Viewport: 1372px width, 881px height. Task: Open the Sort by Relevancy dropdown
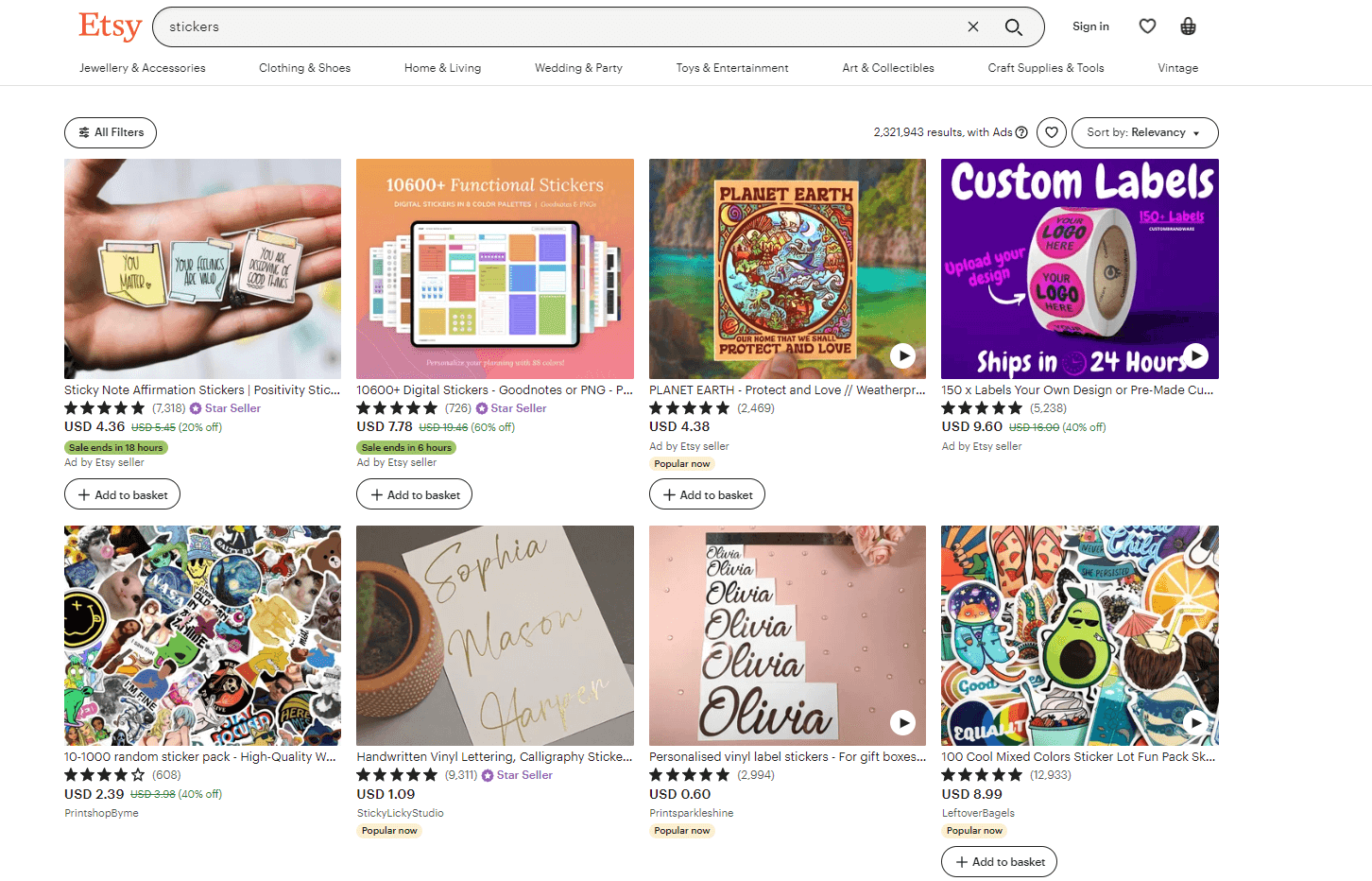(x=1144, y=132)
